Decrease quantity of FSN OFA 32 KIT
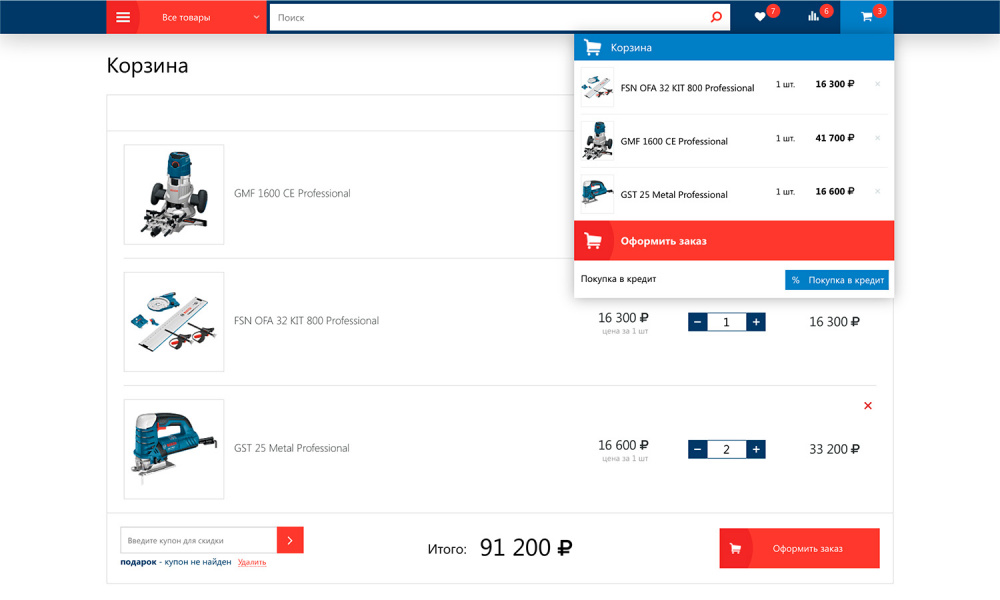This screenshot has width=1000, height=600. click(698, 322)
